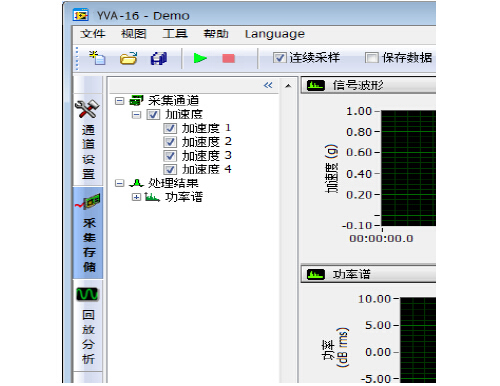Open the Language menu
The height and width of the screenshot is (386, 500).
(275, 34)
